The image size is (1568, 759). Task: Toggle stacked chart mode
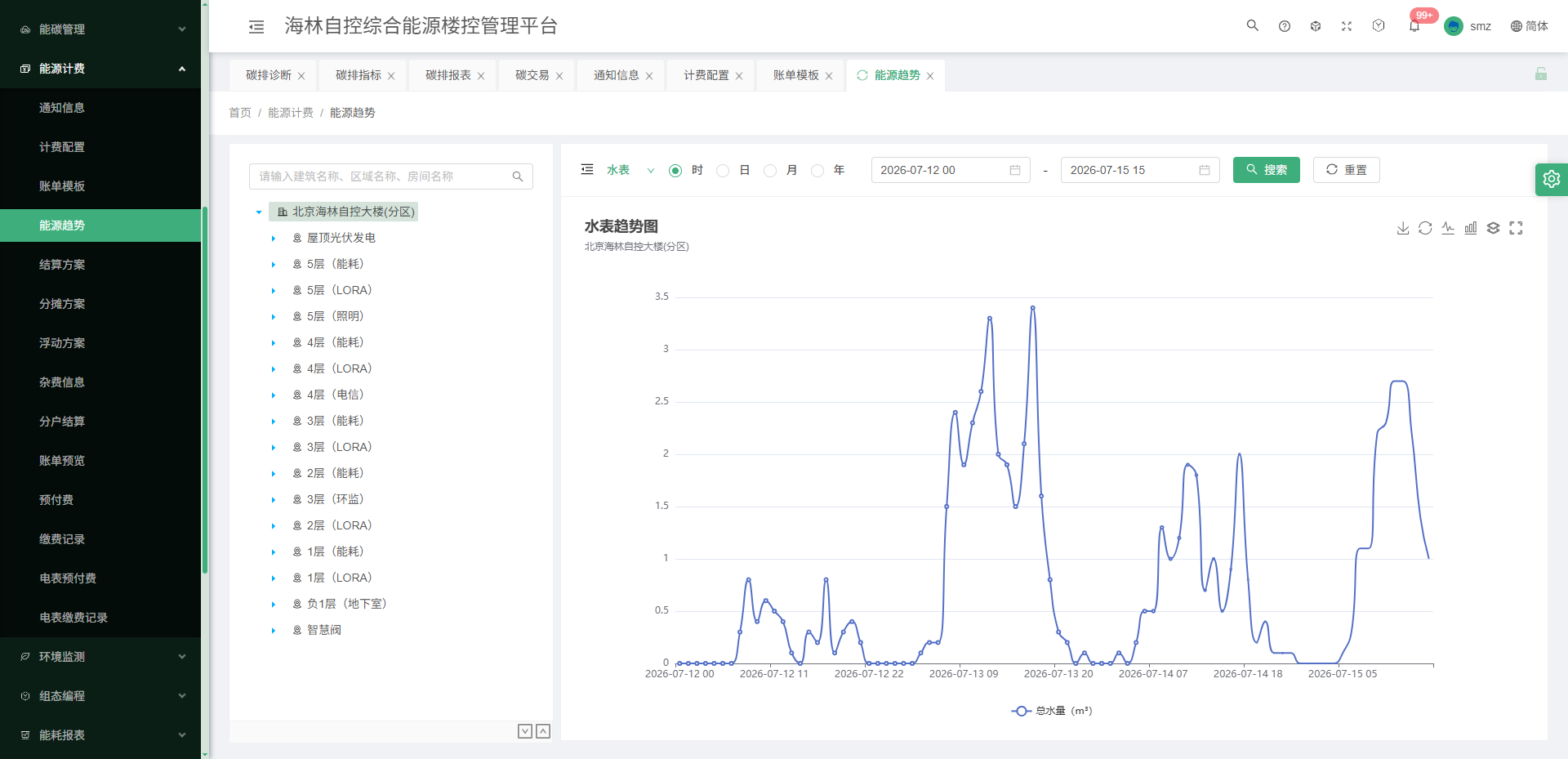point(1493,228)
